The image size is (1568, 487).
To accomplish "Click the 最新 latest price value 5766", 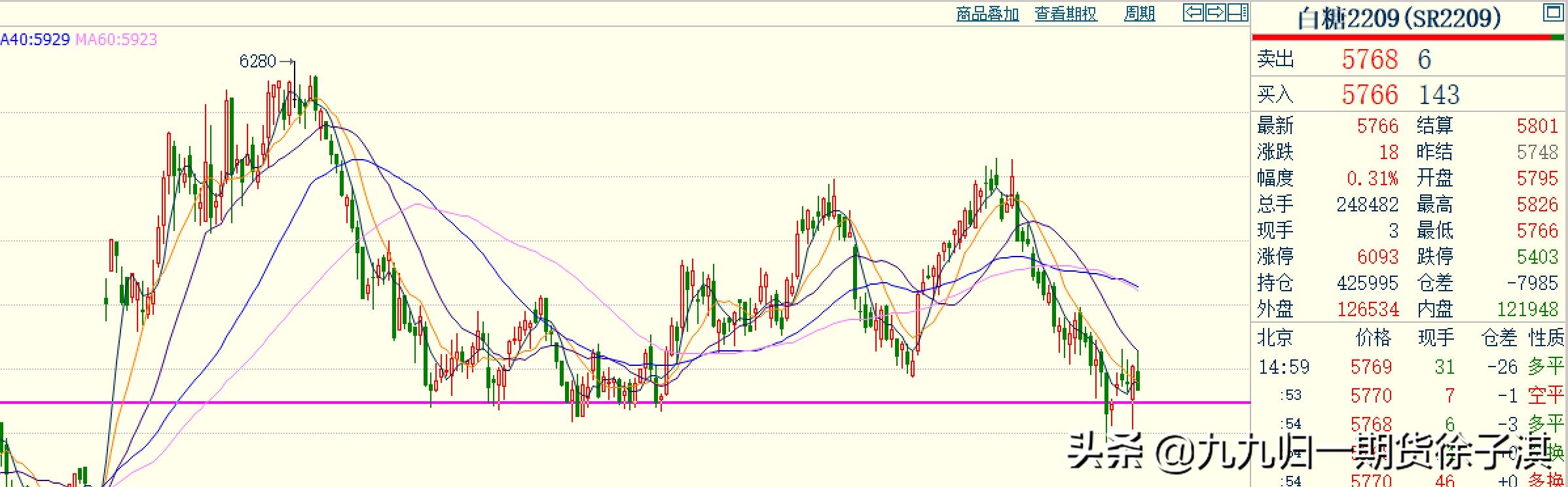I will click(1377, 126).
